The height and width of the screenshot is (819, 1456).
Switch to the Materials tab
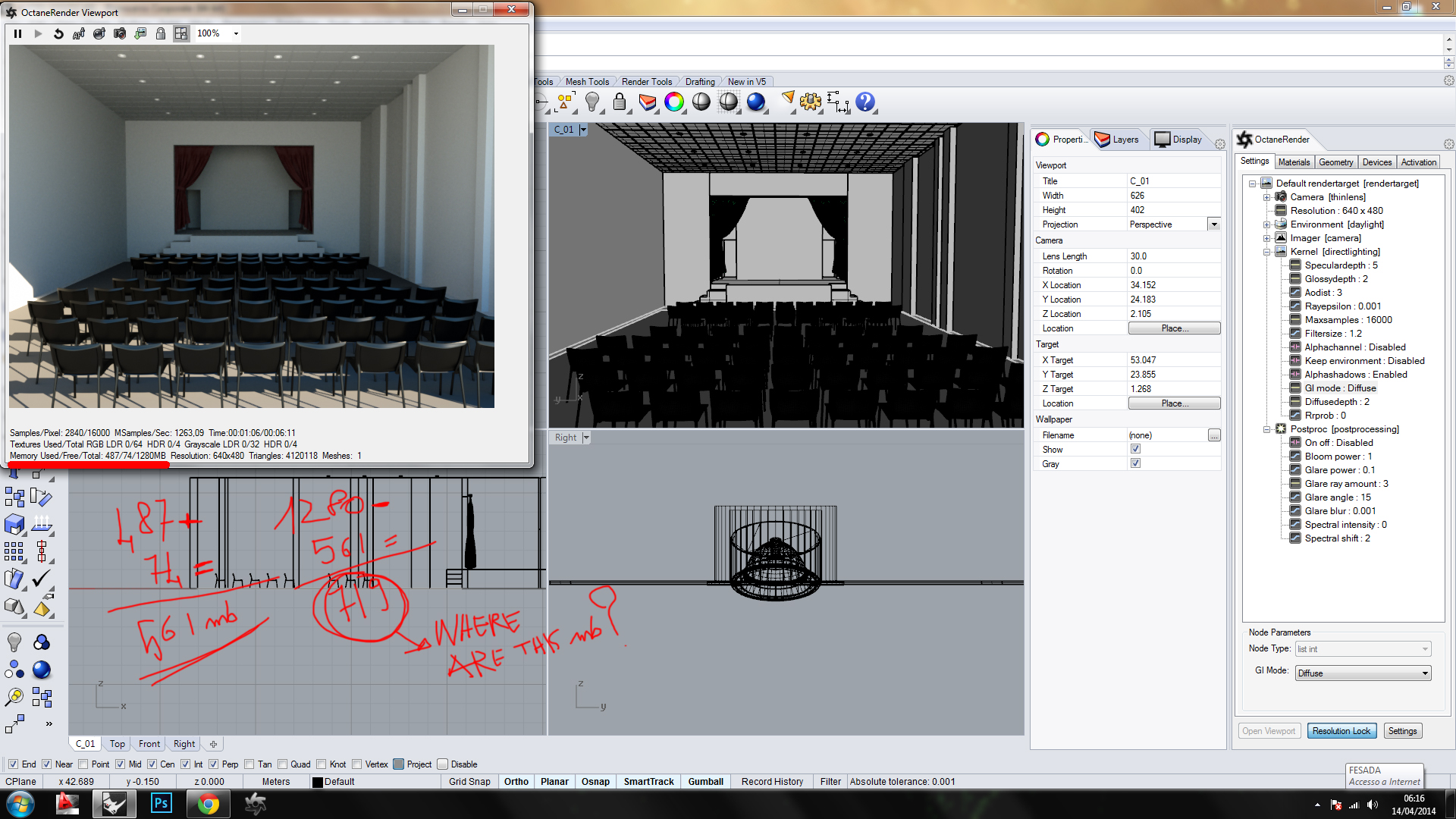1294,162
